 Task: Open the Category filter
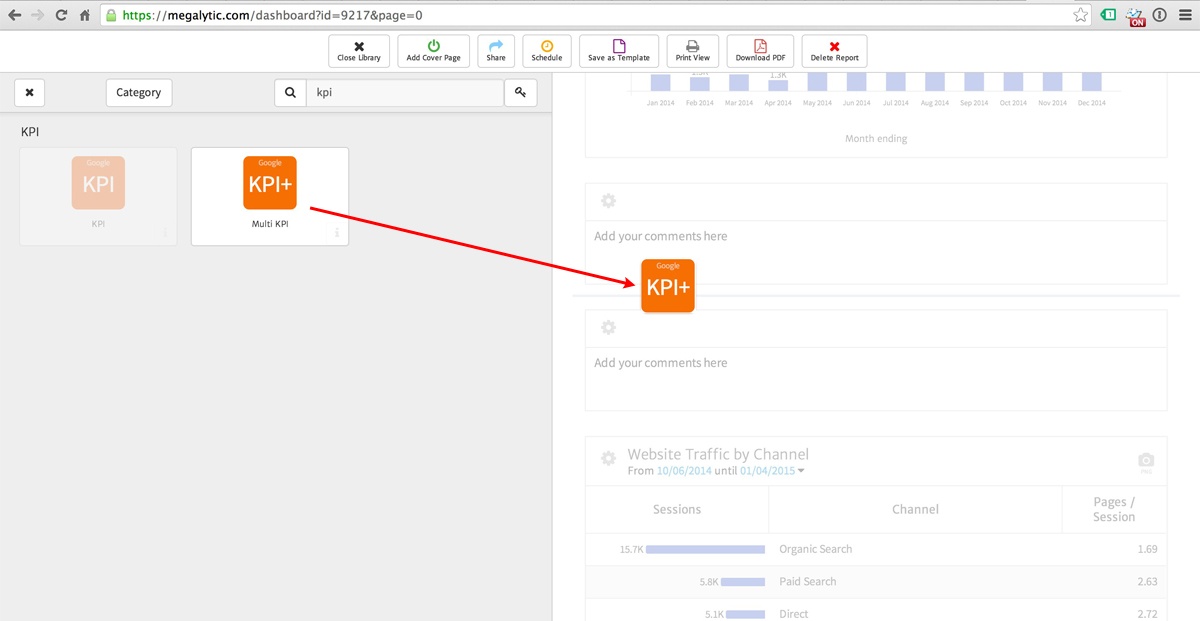click(x=138, y=93)
